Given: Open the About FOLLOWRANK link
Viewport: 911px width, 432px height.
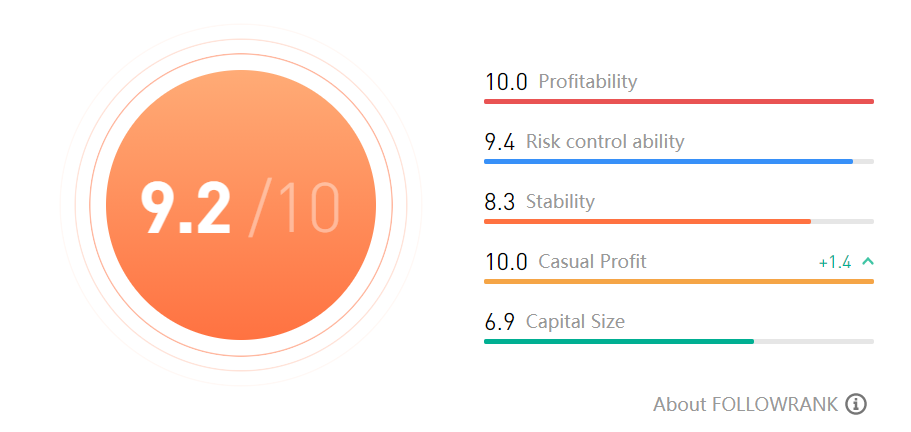Looking at the screenshot, I should tap(745, 404).
